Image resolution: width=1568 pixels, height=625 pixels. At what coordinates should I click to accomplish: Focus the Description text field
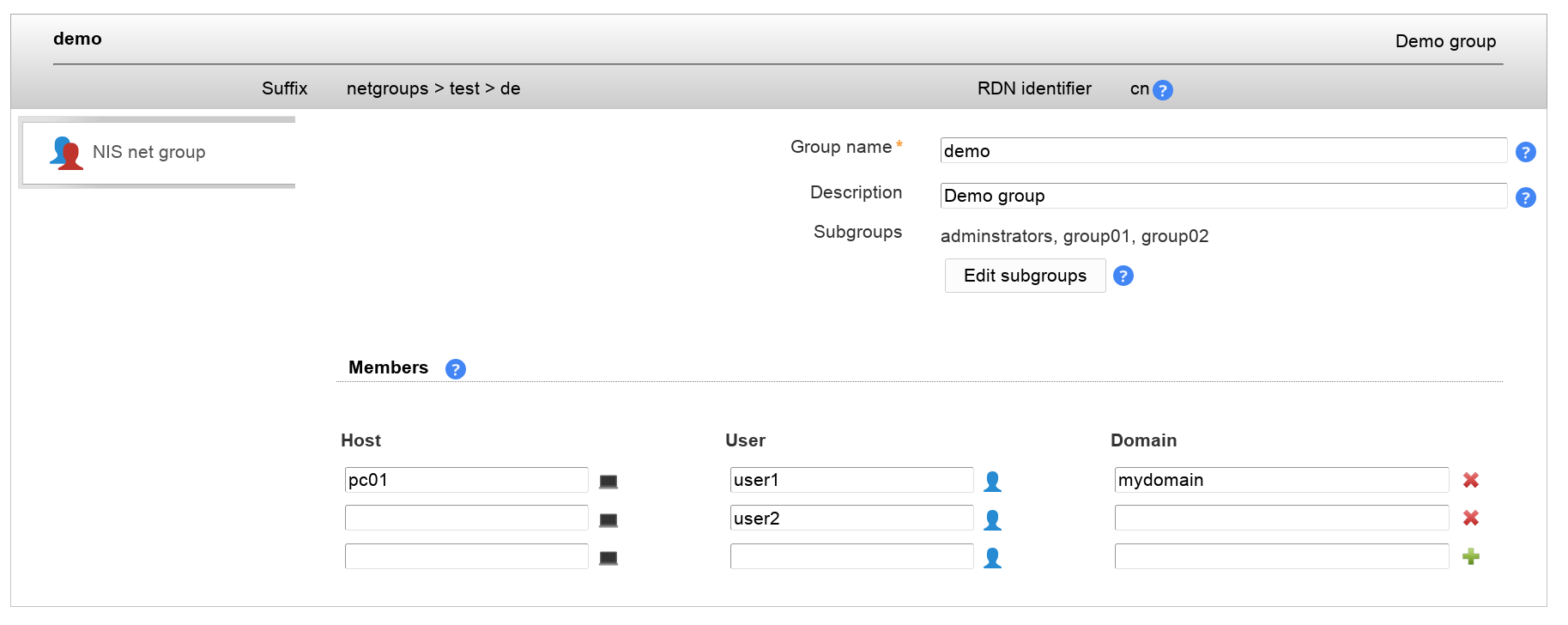(x=1223, y=196)
